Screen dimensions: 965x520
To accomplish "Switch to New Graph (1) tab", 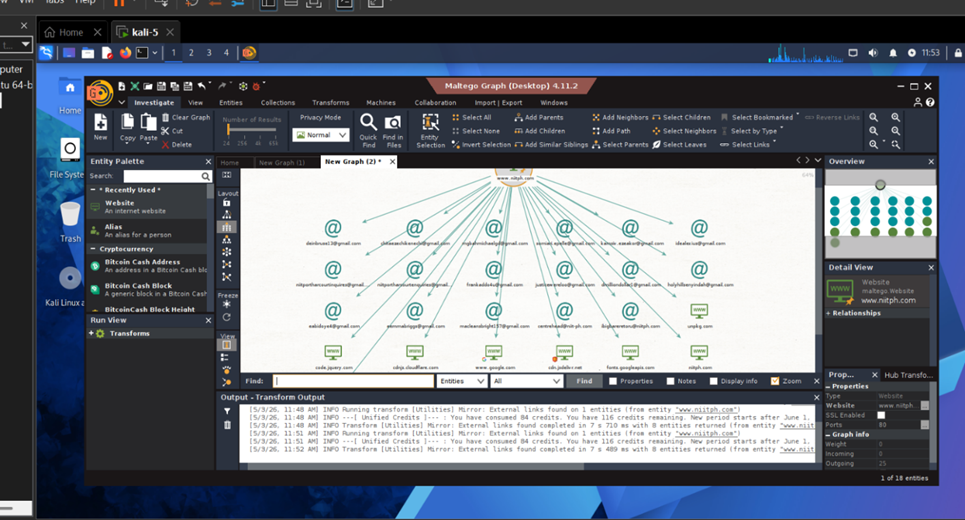I will (x=282, y=162).
